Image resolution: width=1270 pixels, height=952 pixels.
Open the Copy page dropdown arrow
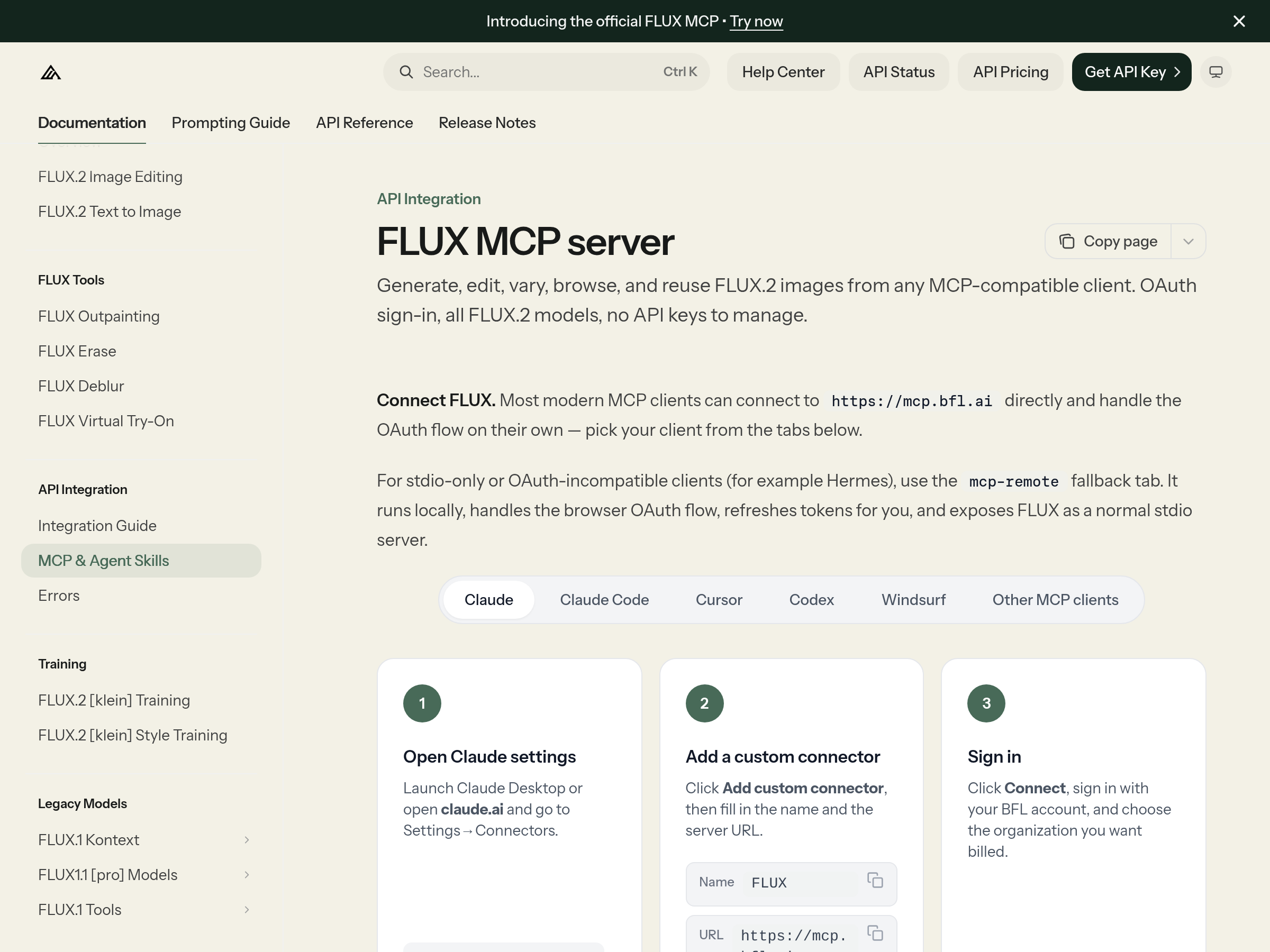click(x=1189, y=241)
